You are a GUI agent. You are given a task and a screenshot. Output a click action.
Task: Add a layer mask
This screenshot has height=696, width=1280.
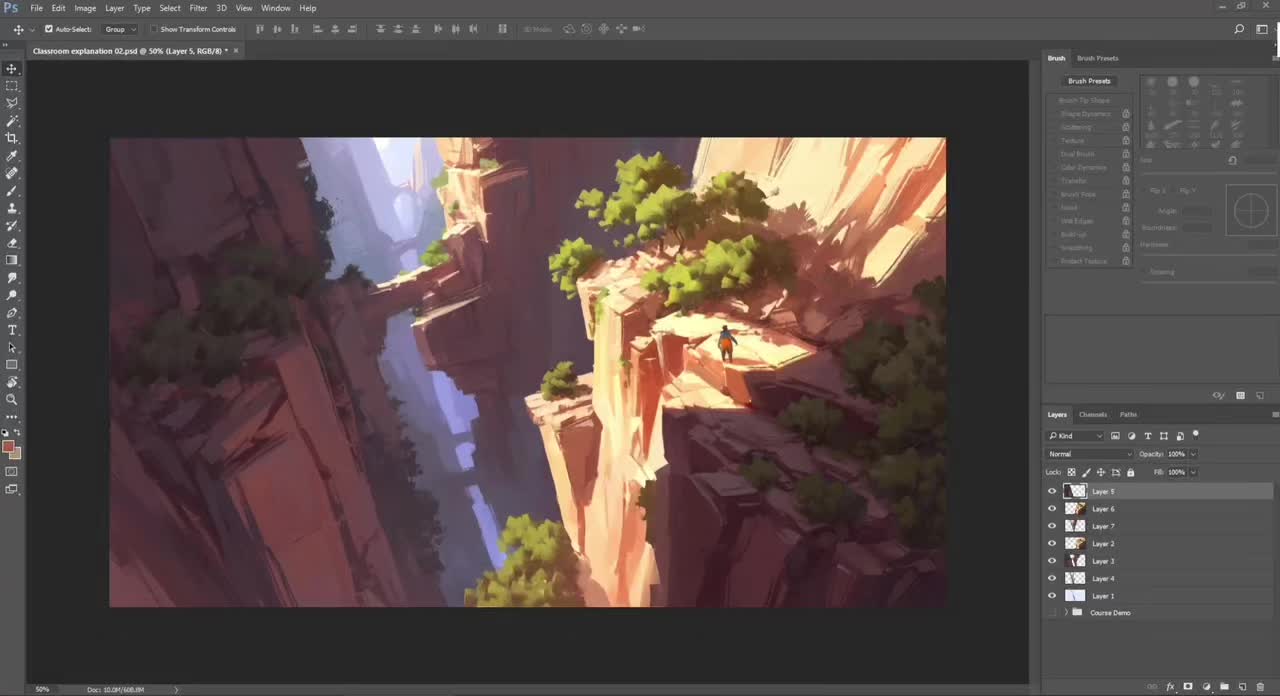(1188, 687)
